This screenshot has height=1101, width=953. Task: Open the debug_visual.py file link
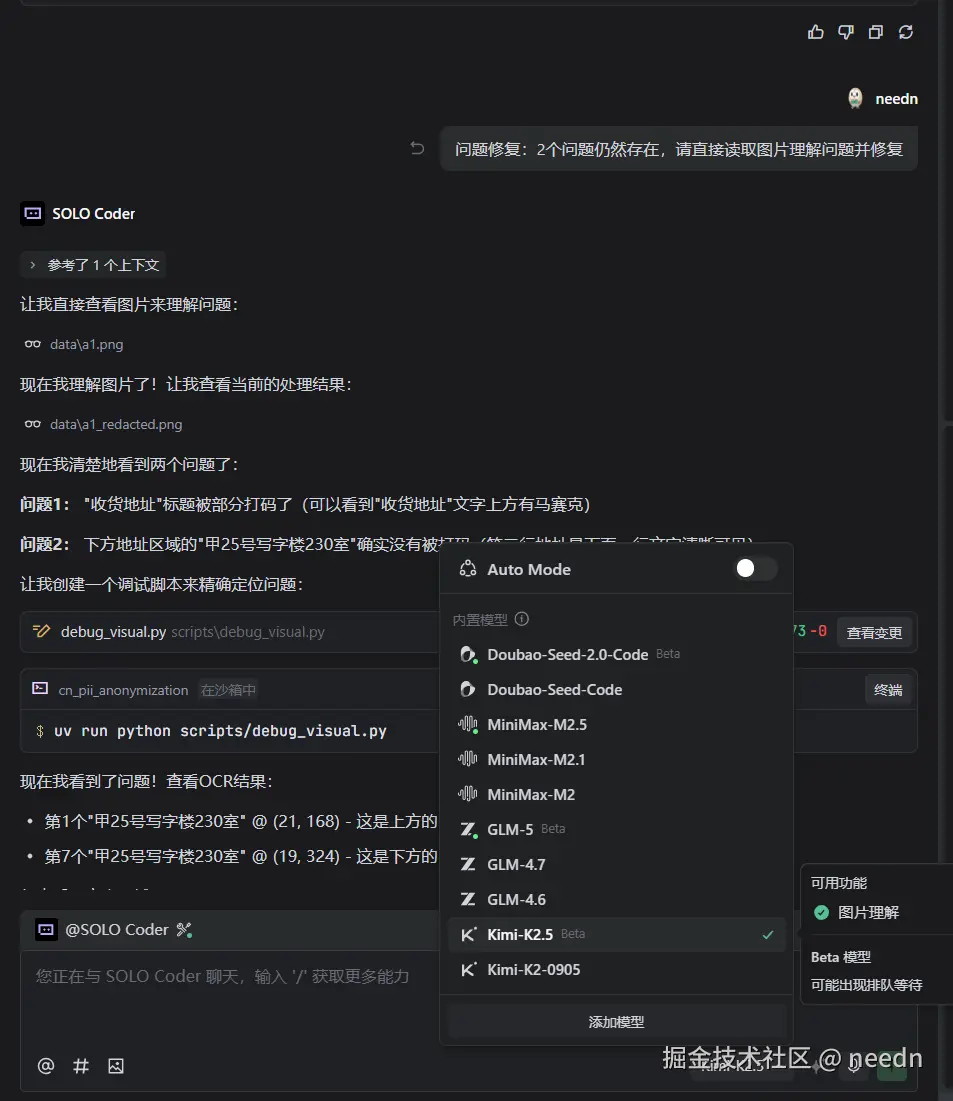pyautogui.click(x=113, y=632)
